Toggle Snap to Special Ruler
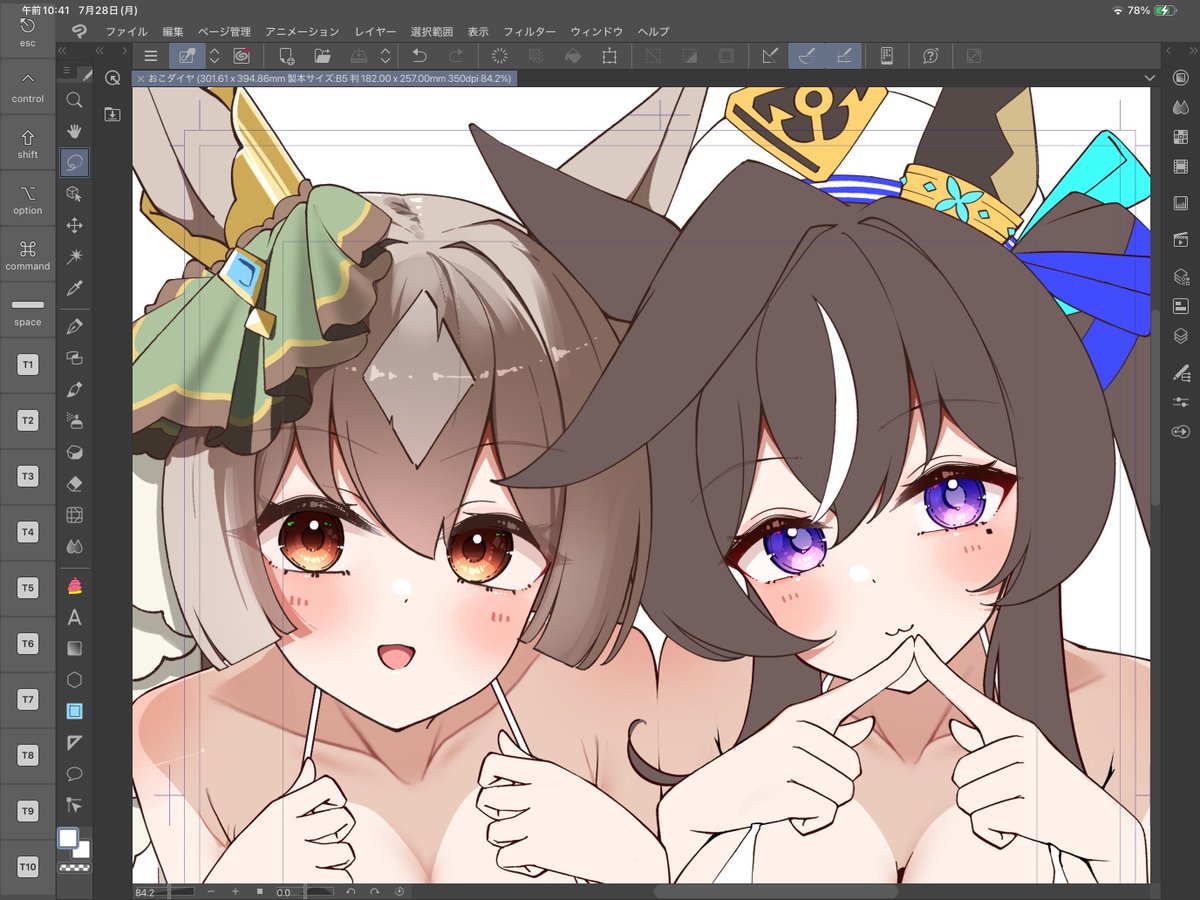Screen dimensions: 1200x900 pyautogui.click(x=806, y=56)
